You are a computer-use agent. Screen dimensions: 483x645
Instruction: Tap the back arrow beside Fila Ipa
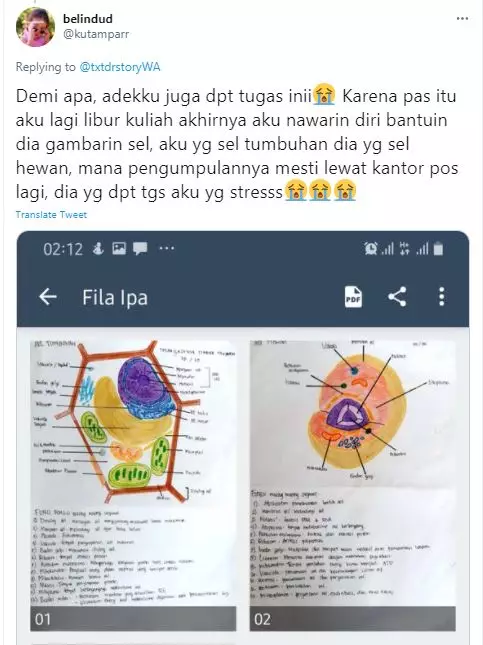coord(48,297)
